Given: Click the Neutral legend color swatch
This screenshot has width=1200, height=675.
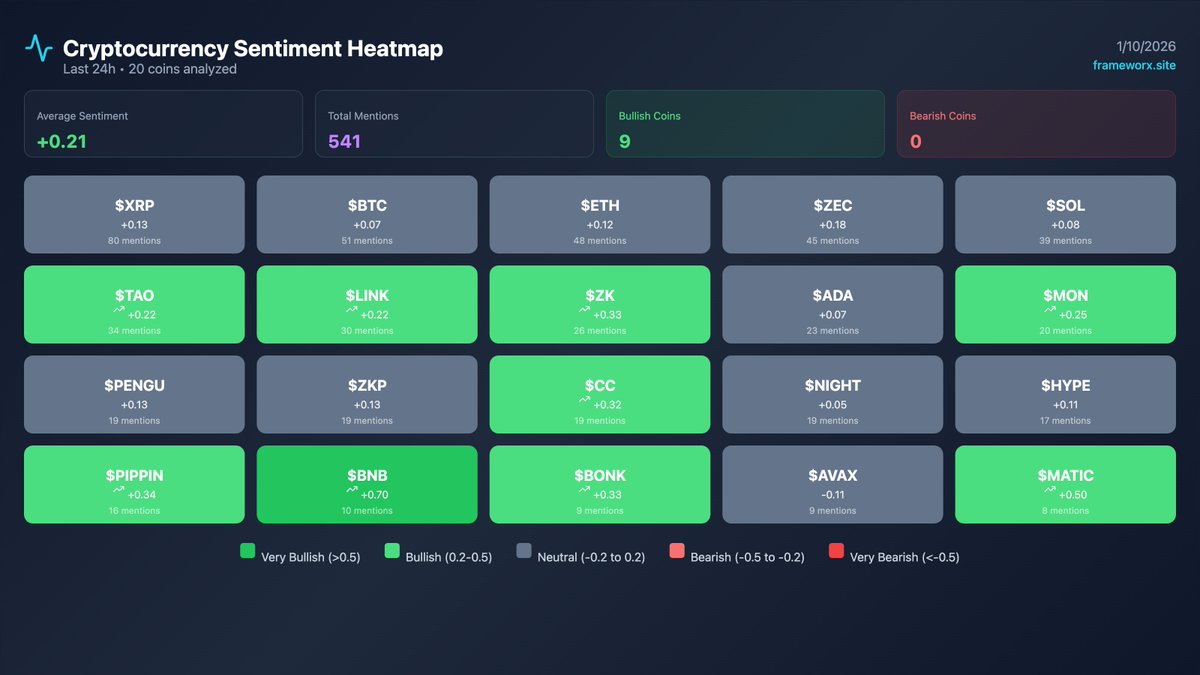Looking at the screenshot, I should [524, 551].
